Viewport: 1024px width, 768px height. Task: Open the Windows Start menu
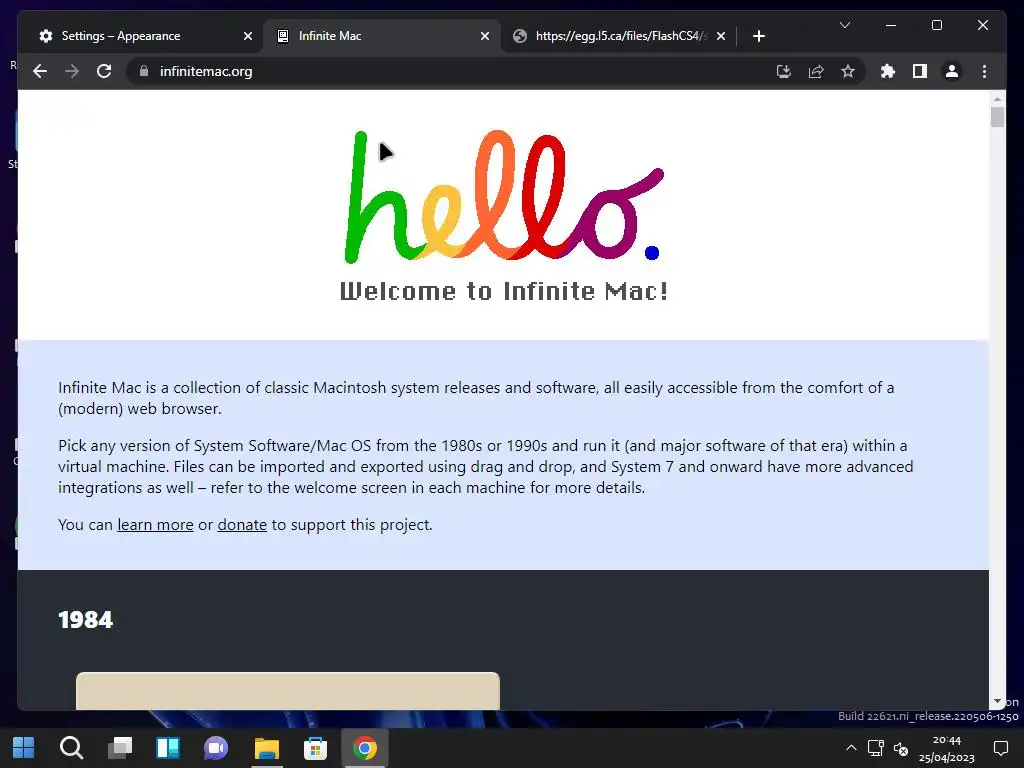24,748
